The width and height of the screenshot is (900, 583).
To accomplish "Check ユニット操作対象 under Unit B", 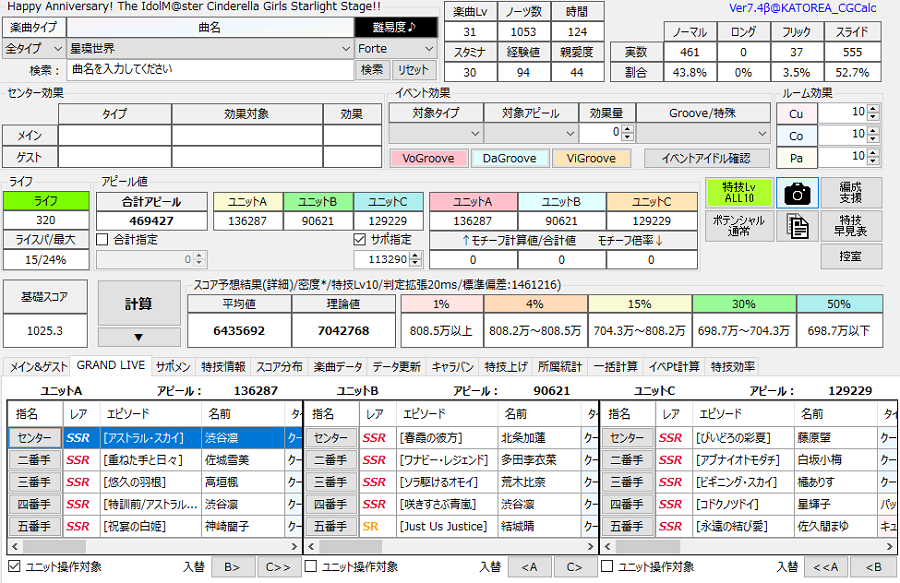I will point(311,566).
